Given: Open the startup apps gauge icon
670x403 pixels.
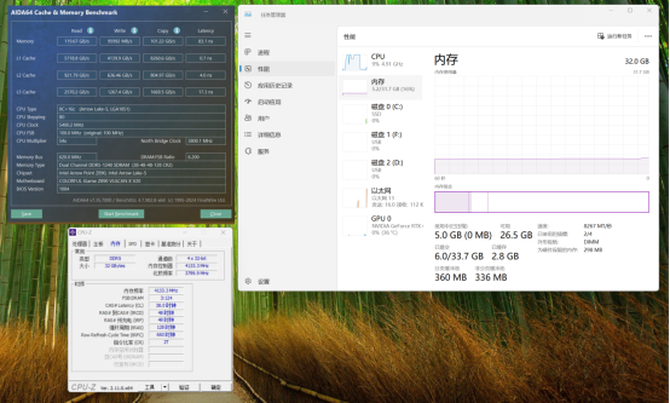Looking at the screenshot, I should click(248, 102).
